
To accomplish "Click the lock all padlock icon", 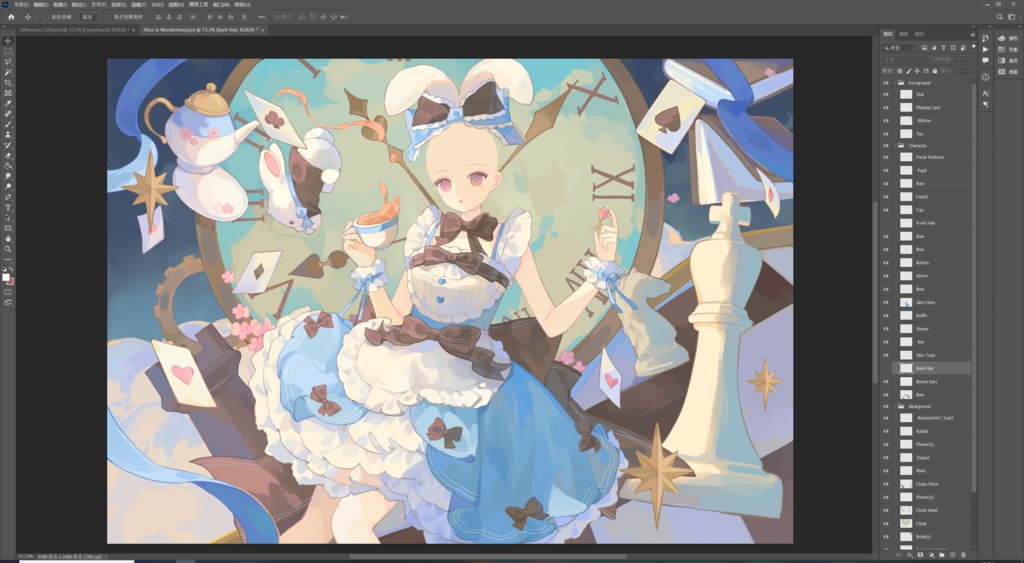I will pyautogui.click(x=935, y=71).
